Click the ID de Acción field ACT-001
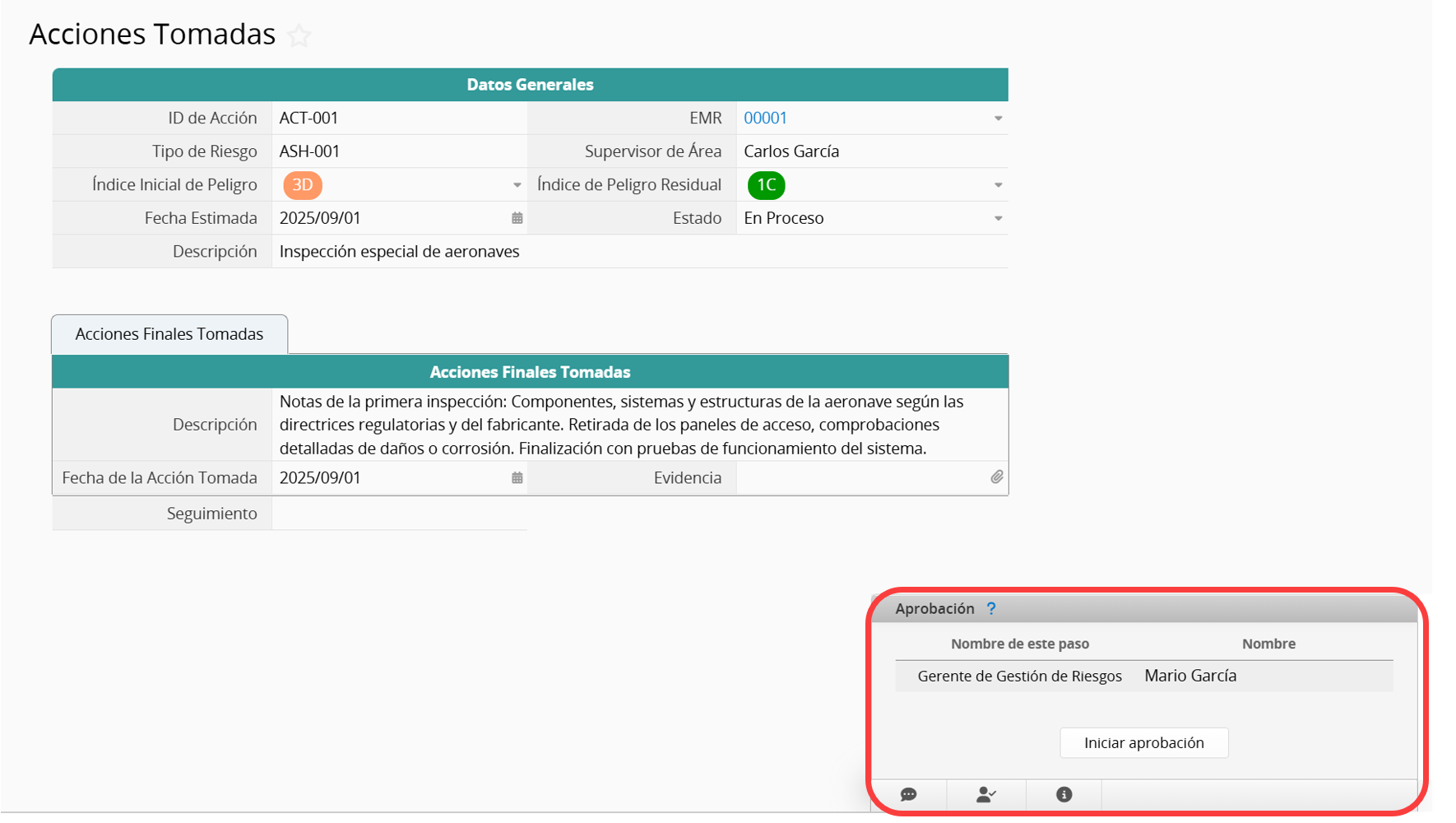The image size is (1456, 823). [x=399, y=118]
